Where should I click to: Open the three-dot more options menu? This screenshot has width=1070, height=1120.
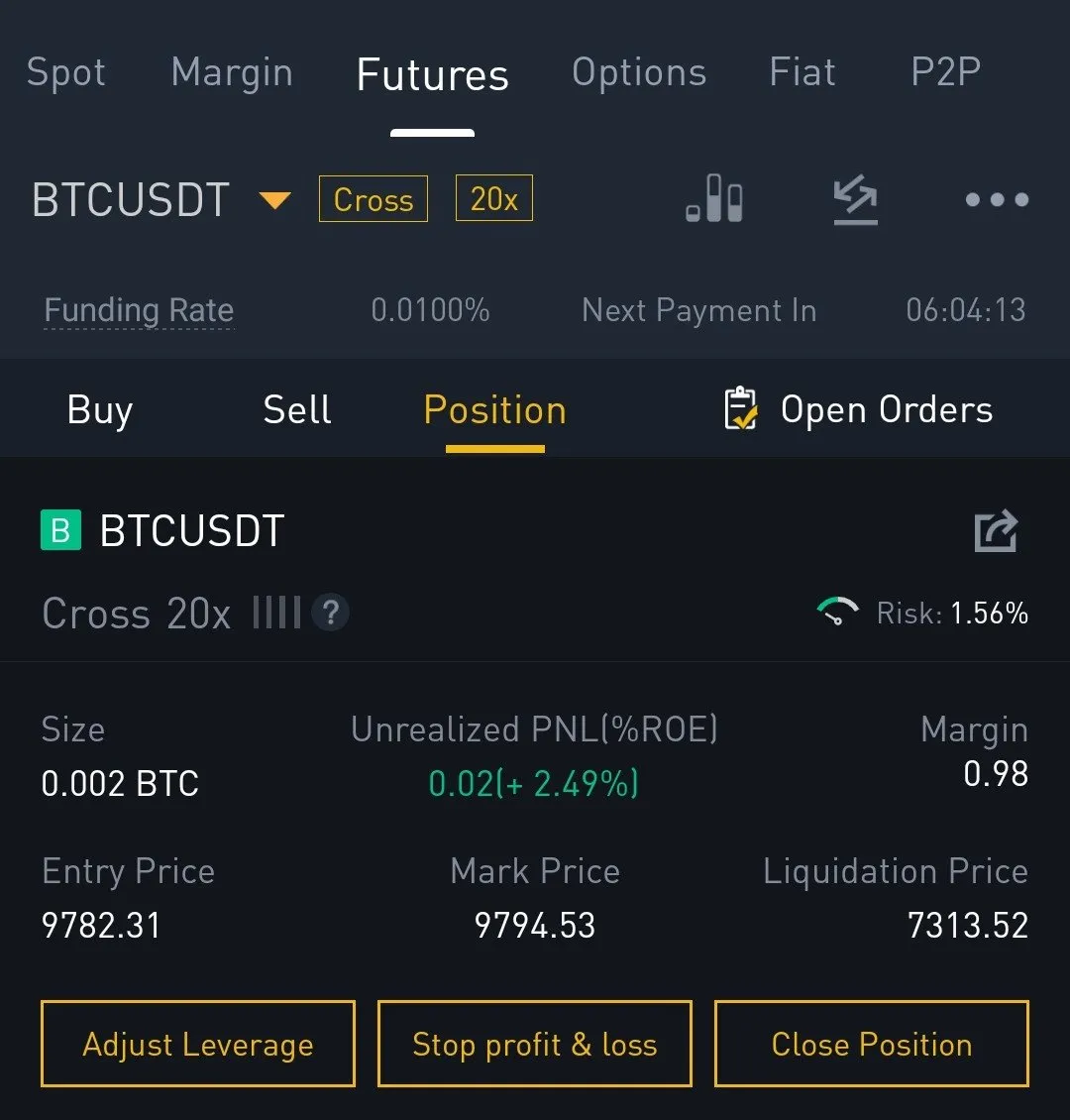997,199
